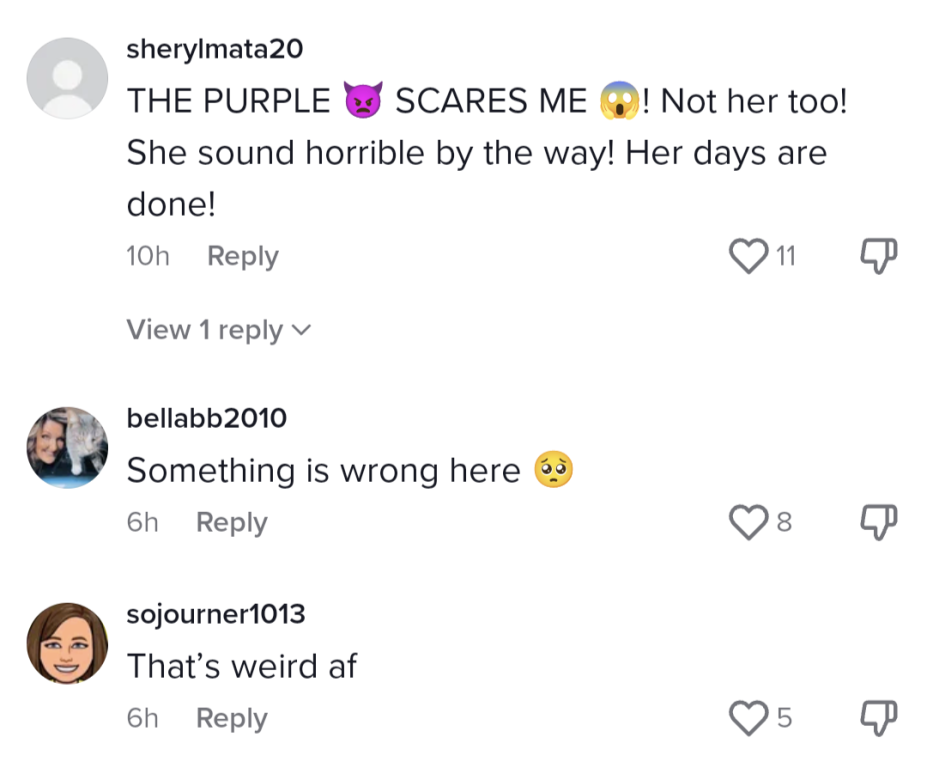The height and width of the screenshot is (768, 927).
Task: Reply to sherylmata20's comment
Action: tap(242, 257)
